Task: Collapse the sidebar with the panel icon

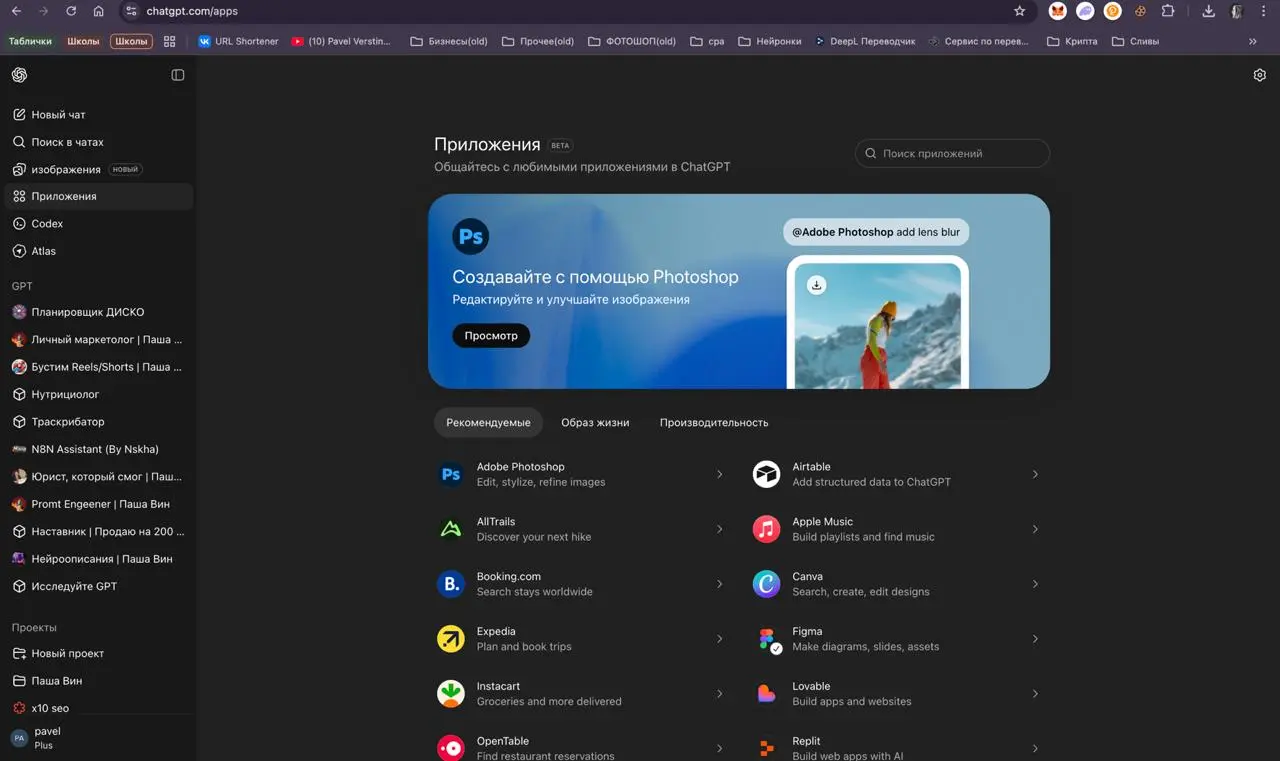Action: point(178,75)
